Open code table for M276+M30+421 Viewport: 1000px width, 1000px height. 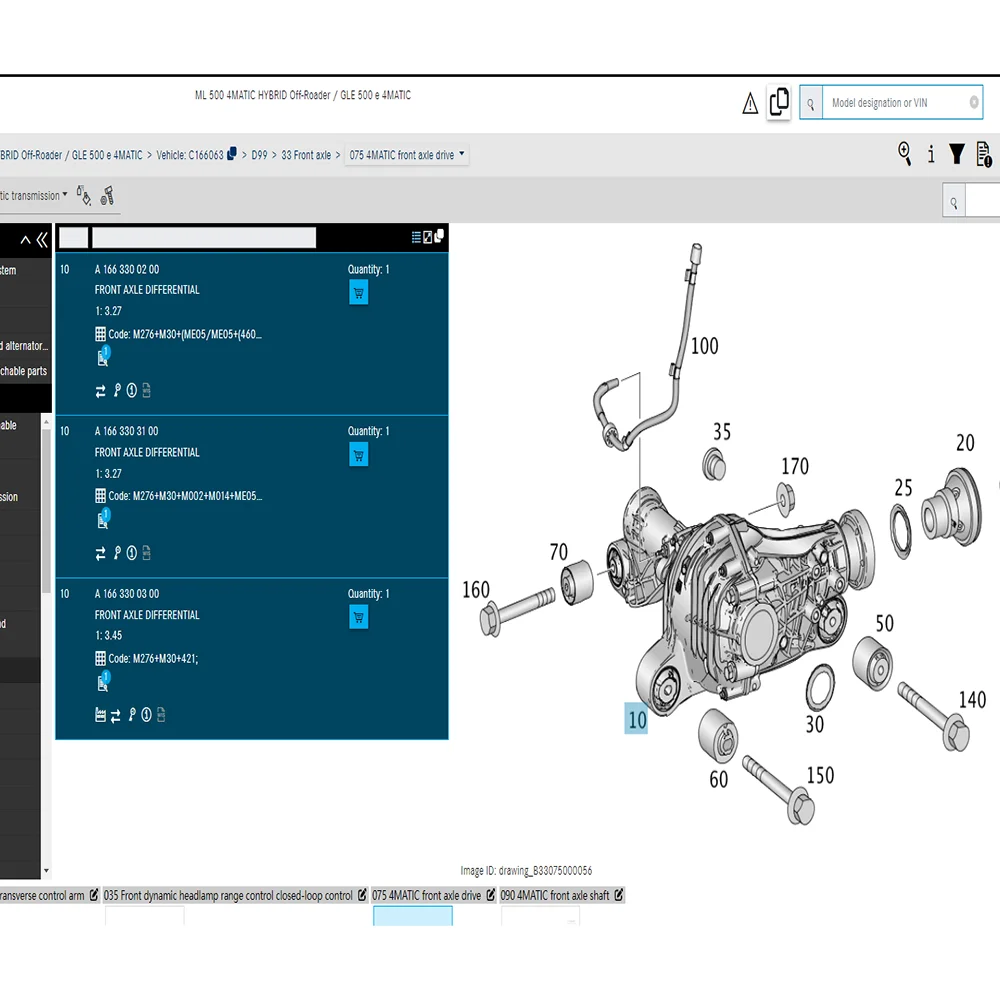point(100,658)
